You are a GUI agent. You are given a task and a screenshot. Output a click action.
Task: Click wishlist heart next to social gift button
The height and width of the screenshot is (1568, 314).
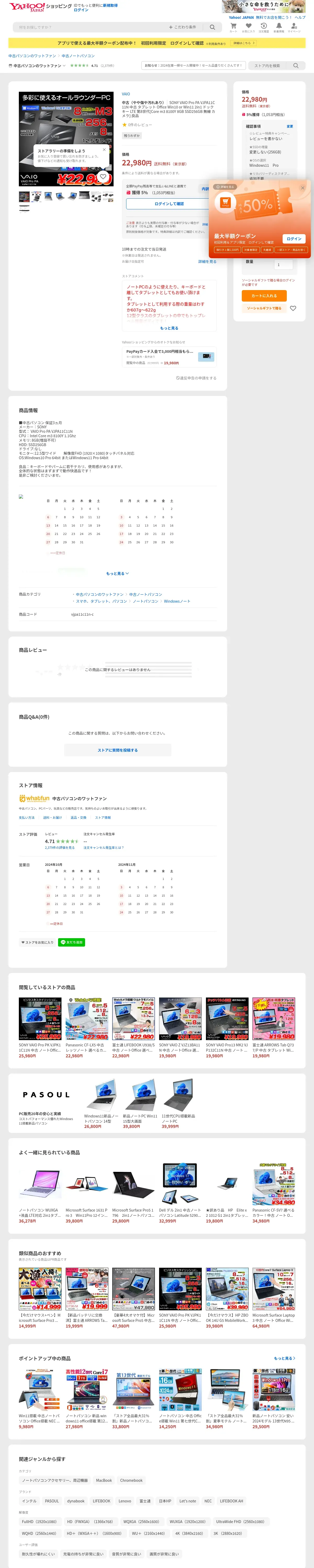pyautogui.click(x=293, y=308)
